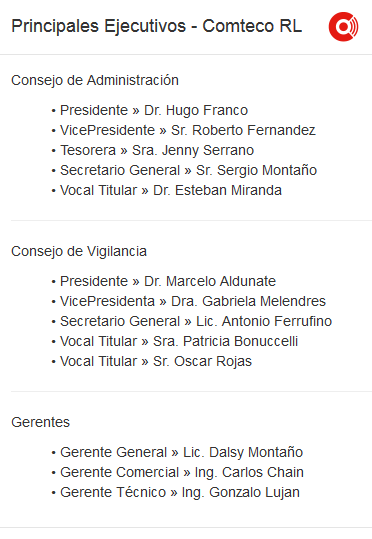Viewport: 372px width, 539px height.
Task: Click the name Gonzalo Lujan
Action: [254, 492]
